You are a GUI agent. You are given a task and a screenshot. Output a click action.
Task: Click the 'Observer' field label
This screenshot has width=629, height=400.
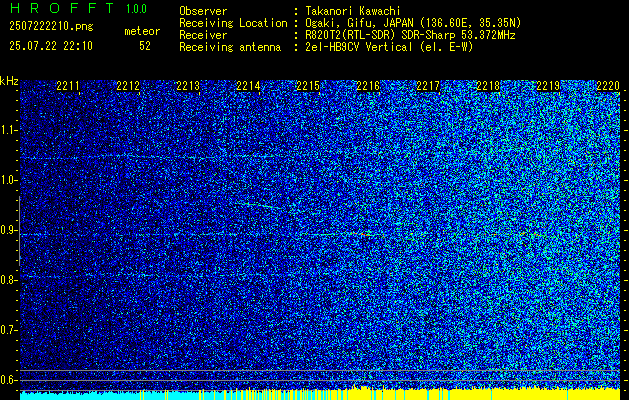click(203, 11)
